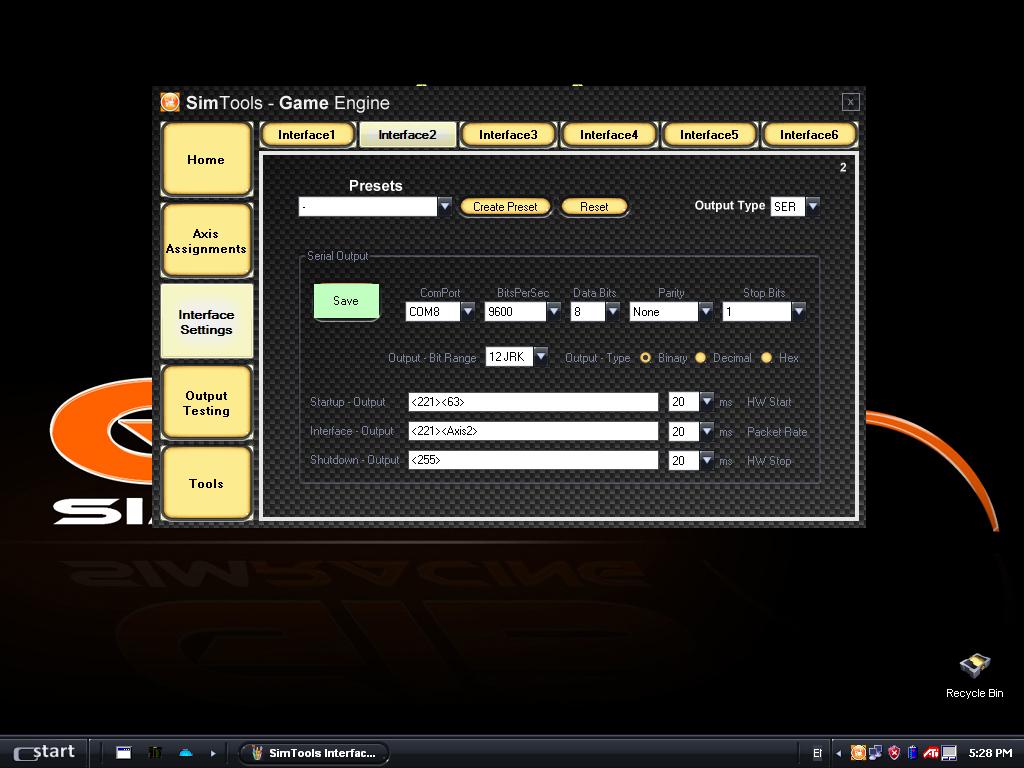Open the Stop Bits dropdown
The image size is (1024, 768).
tap(799, 312)
